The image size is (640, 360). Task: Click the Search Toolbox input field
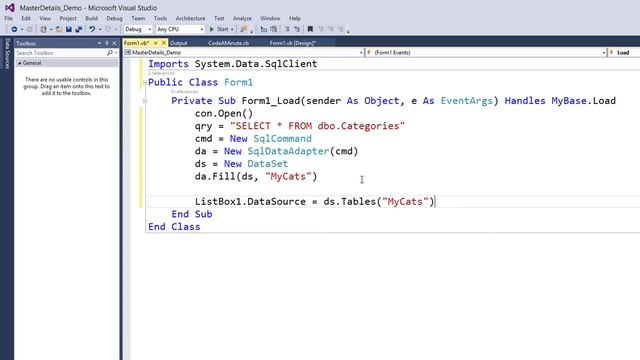point(60,53)
